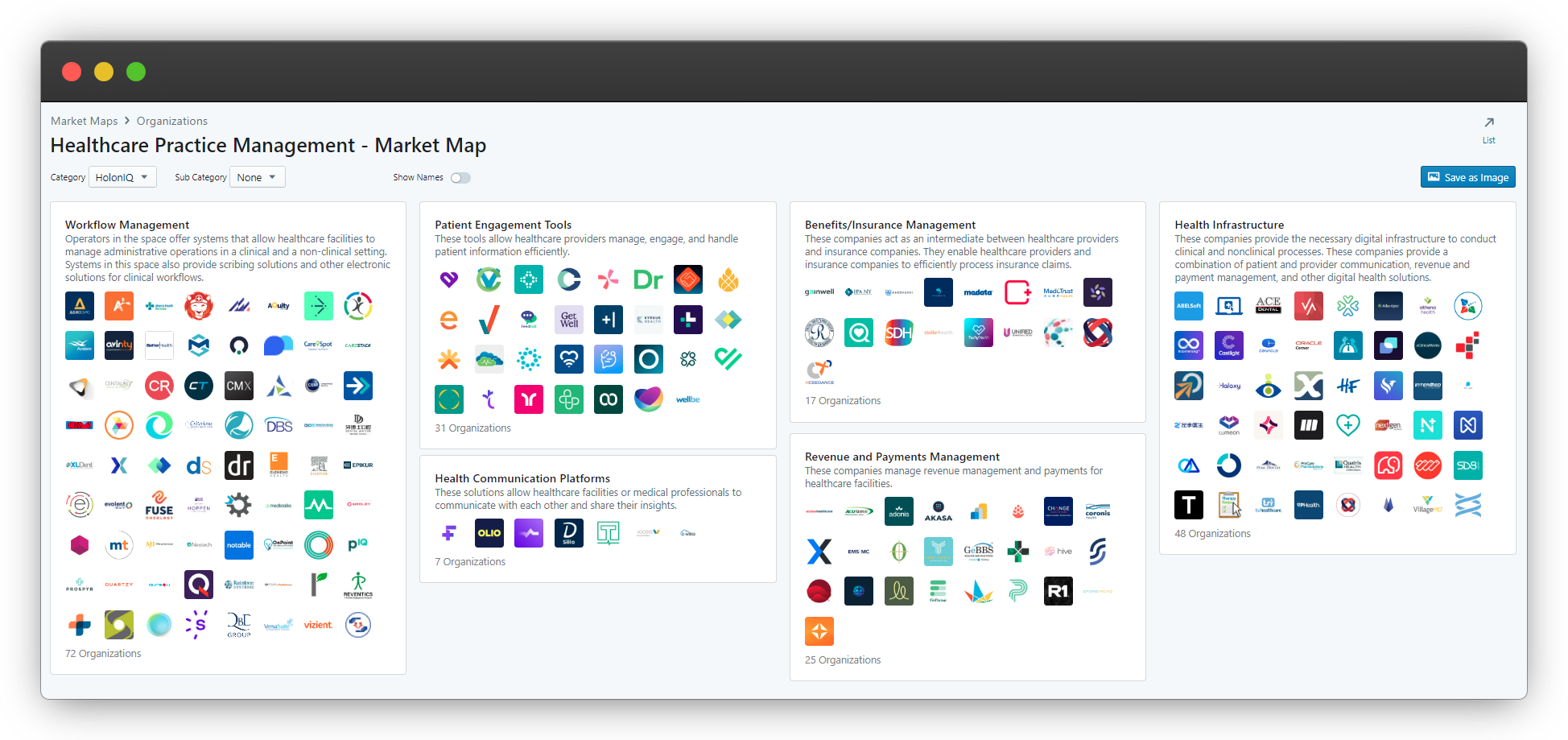Click the 'Benefits/Insurance Management' heading
1568x740 pixels.
[890, 225]
